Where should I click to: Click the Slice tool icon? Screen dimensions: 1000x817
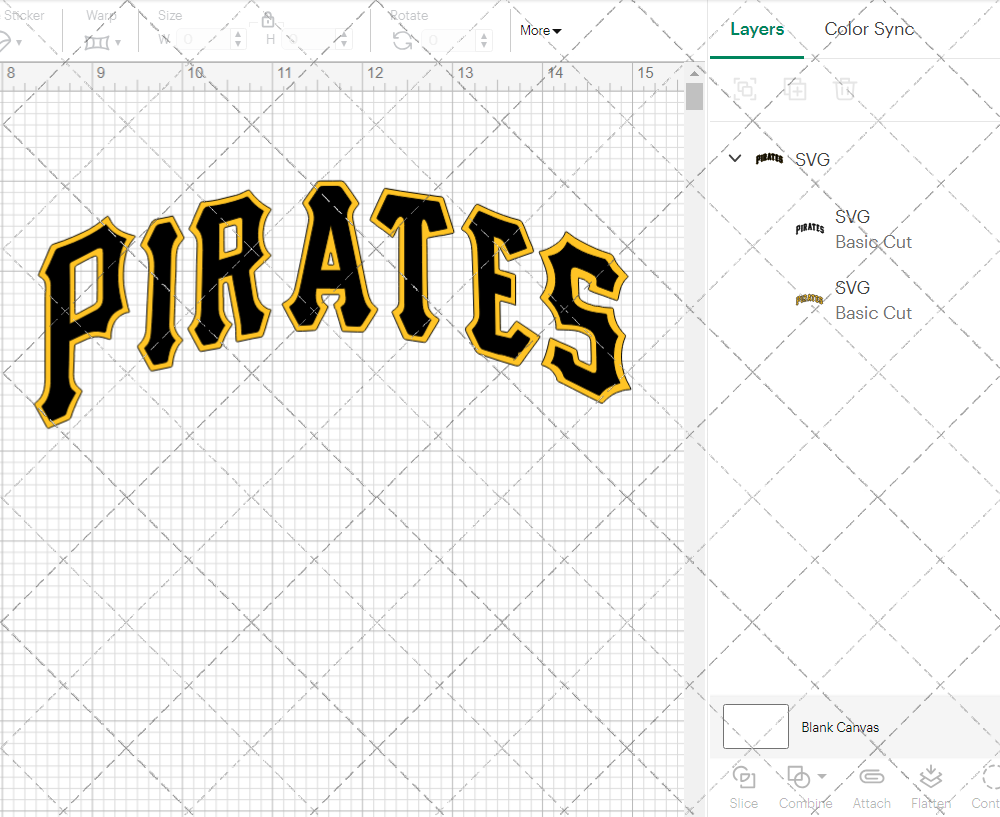click(x=744, y=777)
